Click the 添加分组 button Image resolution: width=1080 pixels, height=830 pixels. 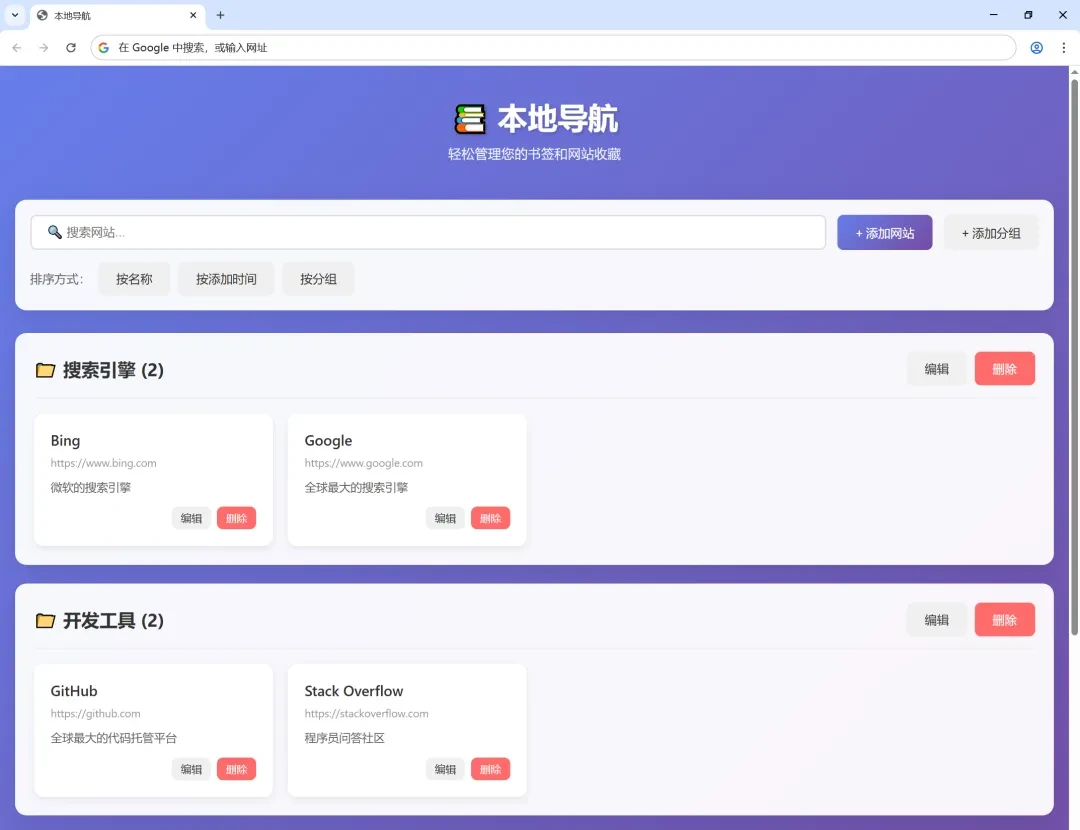coord(990,233)
